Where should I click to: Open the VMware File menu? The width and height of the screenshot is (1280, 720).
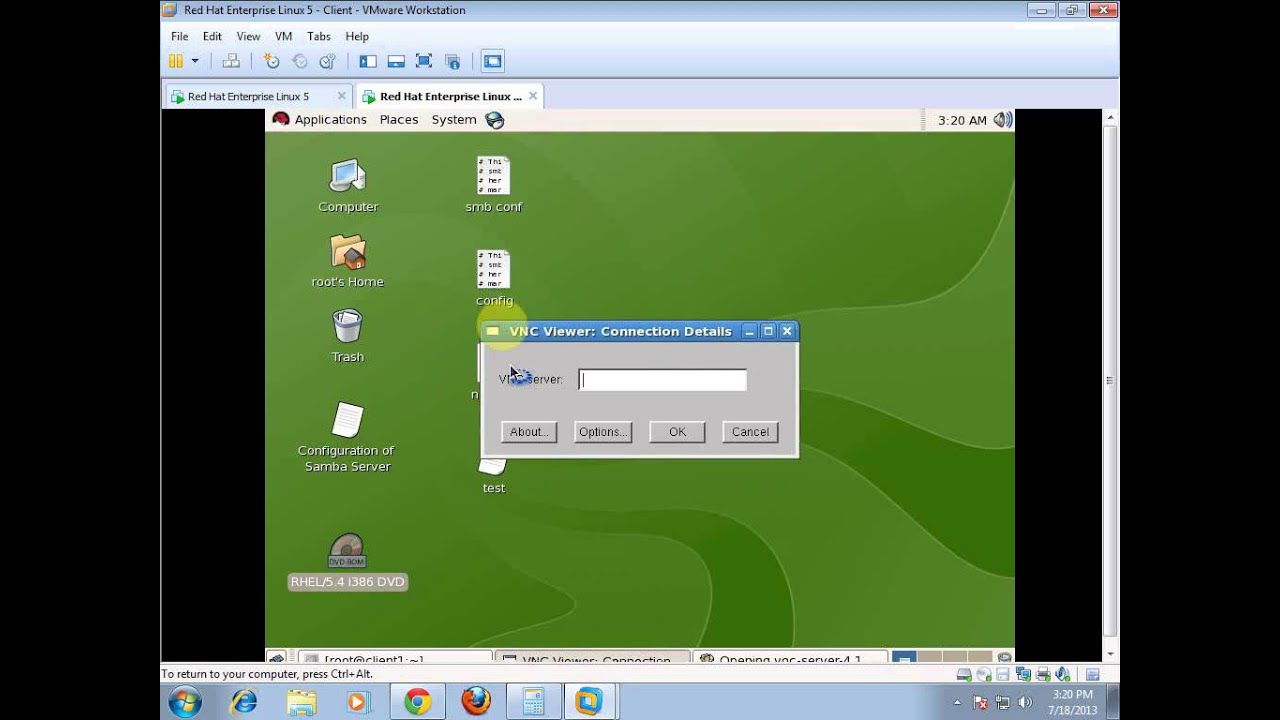[179, 36]
